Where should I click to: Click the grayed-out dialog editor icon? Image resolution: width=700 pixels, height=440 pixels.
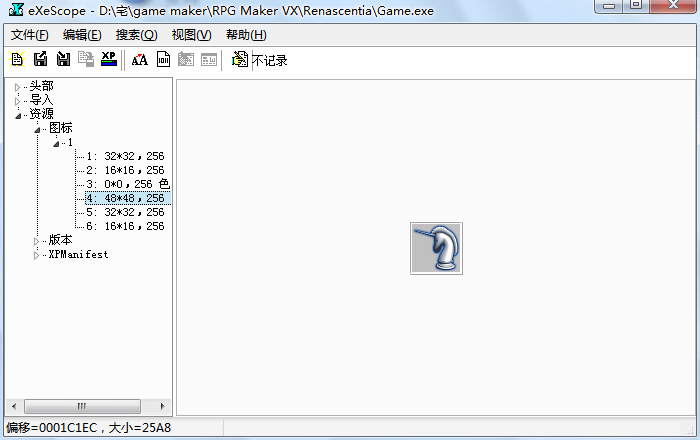(208, 59)
